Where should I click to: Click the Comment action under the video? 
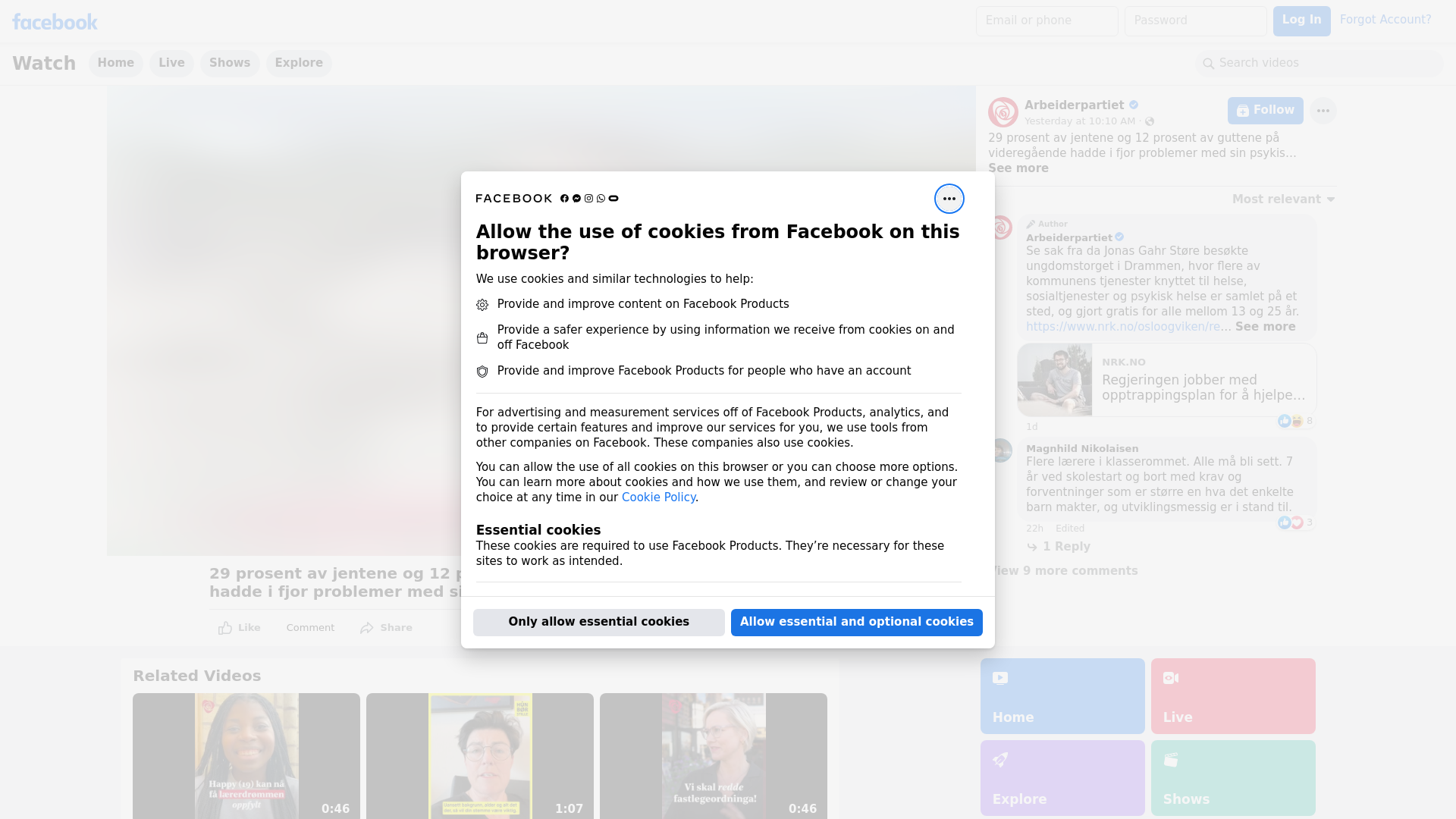pos(310,628)
